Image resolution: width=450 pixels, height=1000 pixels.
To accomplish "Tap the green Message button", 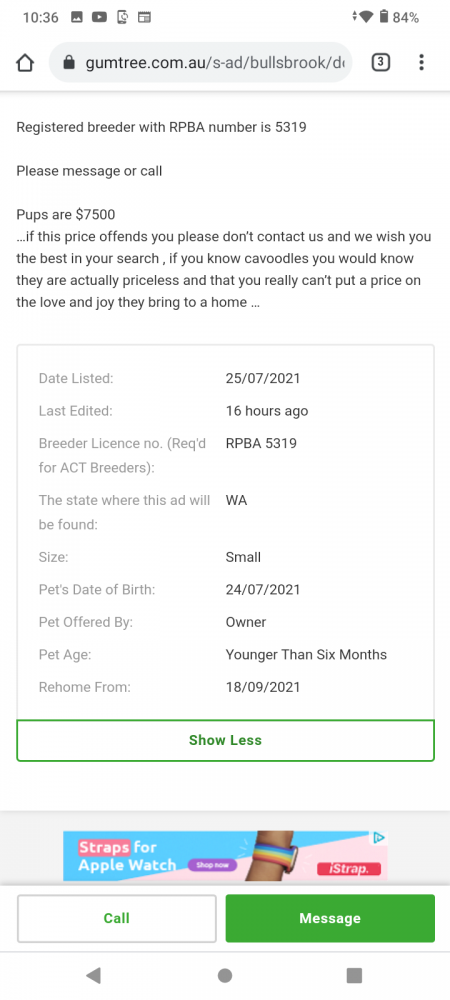I will coord(330,918).
